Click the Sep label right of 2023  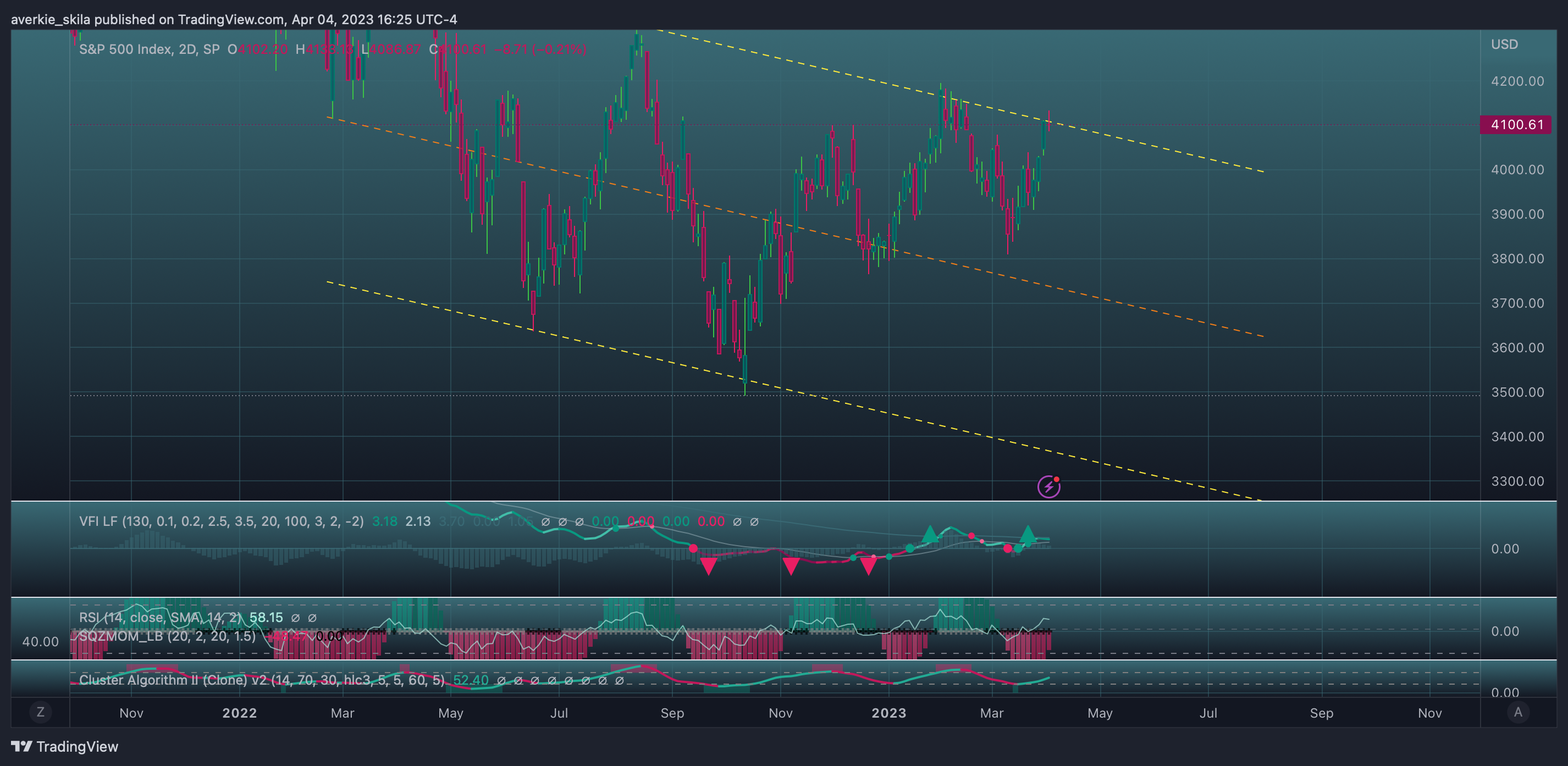click(x=1322, y=713)
